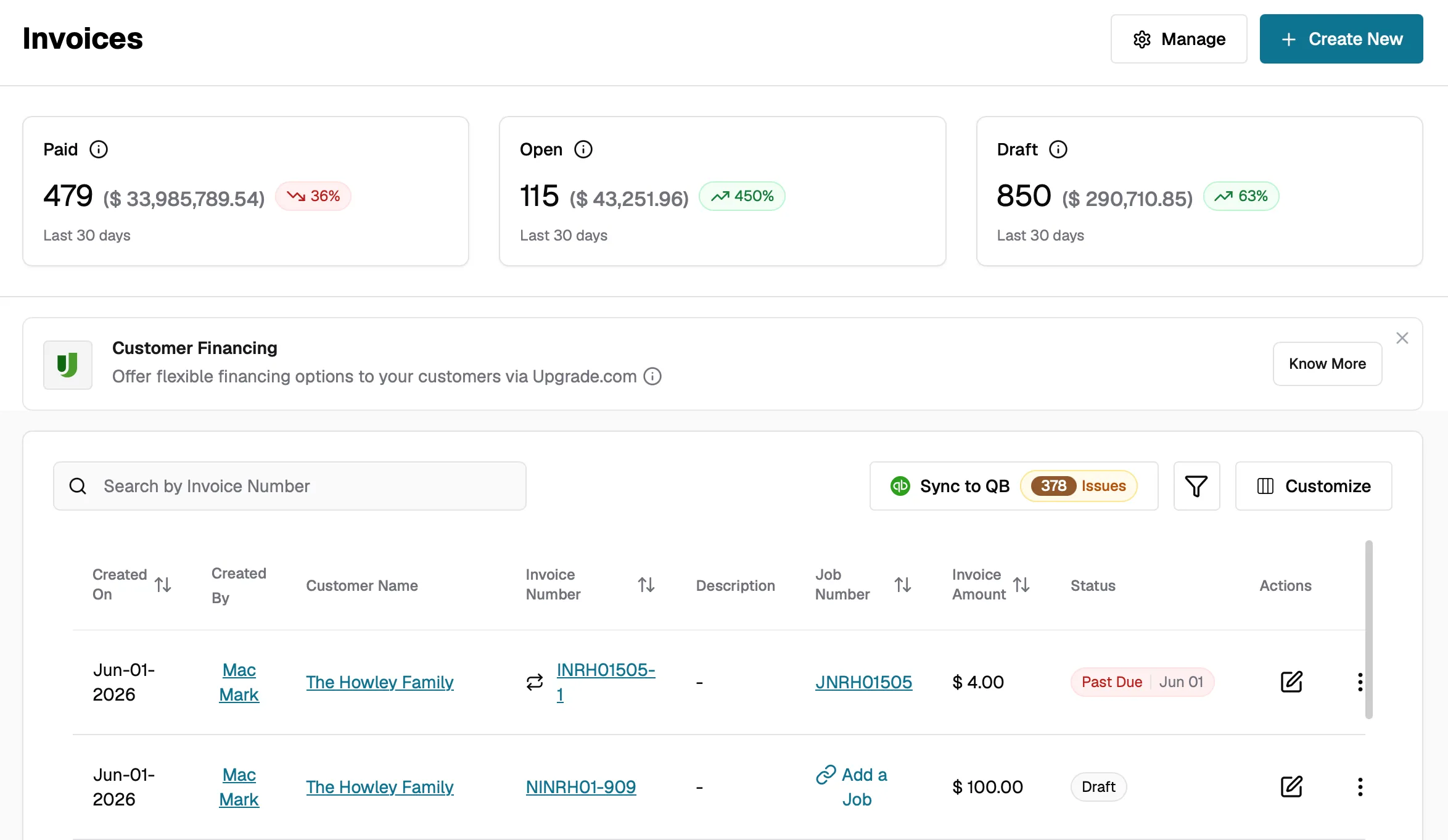Viewport: 1448px width, 840px height.
Task: Edit the INRH01505-1 invoice with pencil icon
Action: 1291,682
